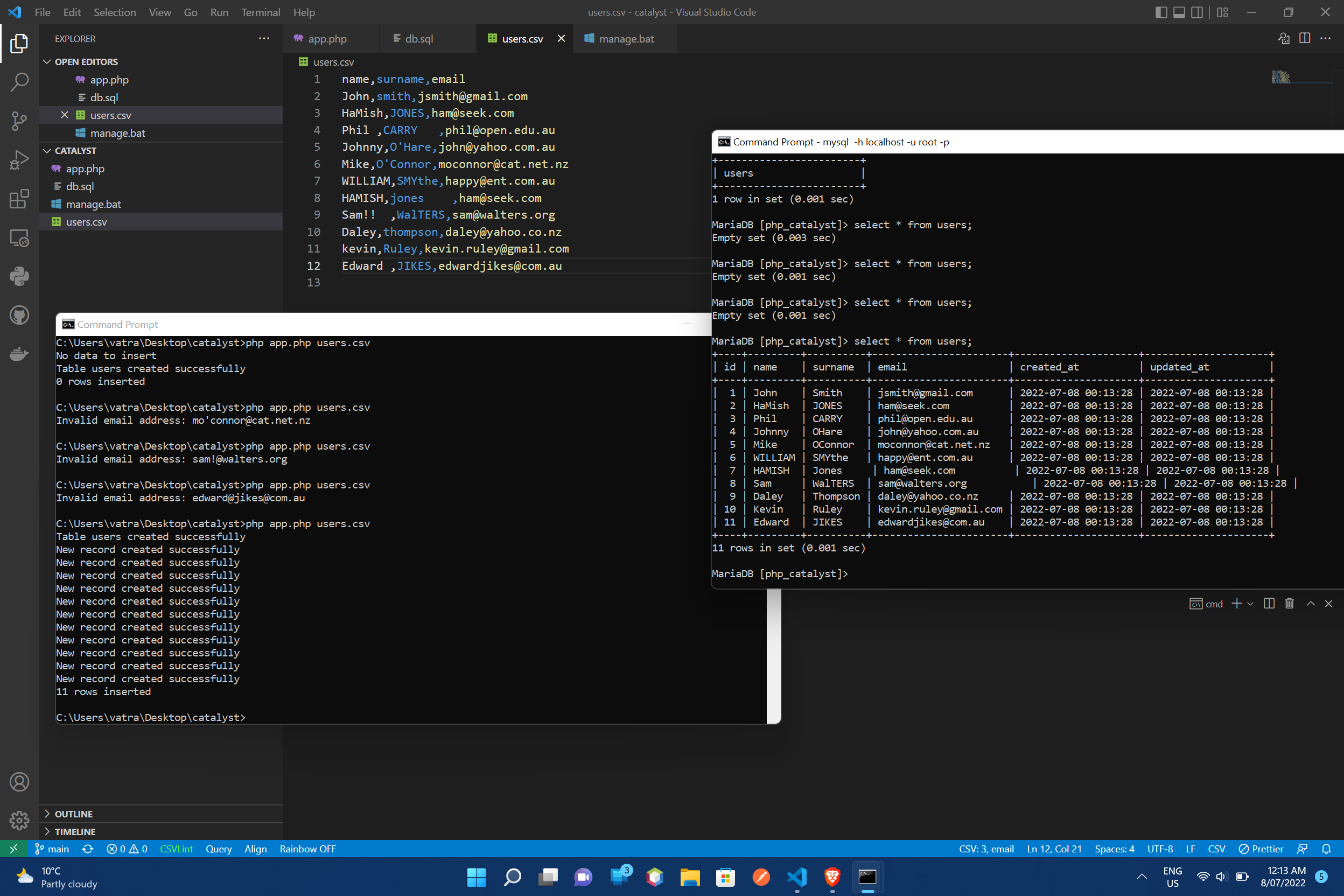Click Prettier in the status bar
1344x896 pixels.
point(1261,849)
